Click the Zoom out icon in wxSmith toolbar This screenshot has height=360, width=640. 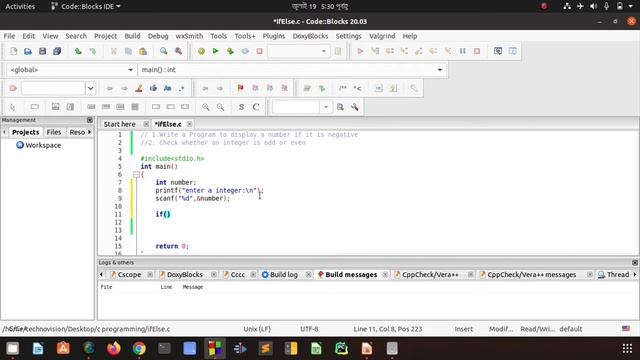tap(220, 107)
